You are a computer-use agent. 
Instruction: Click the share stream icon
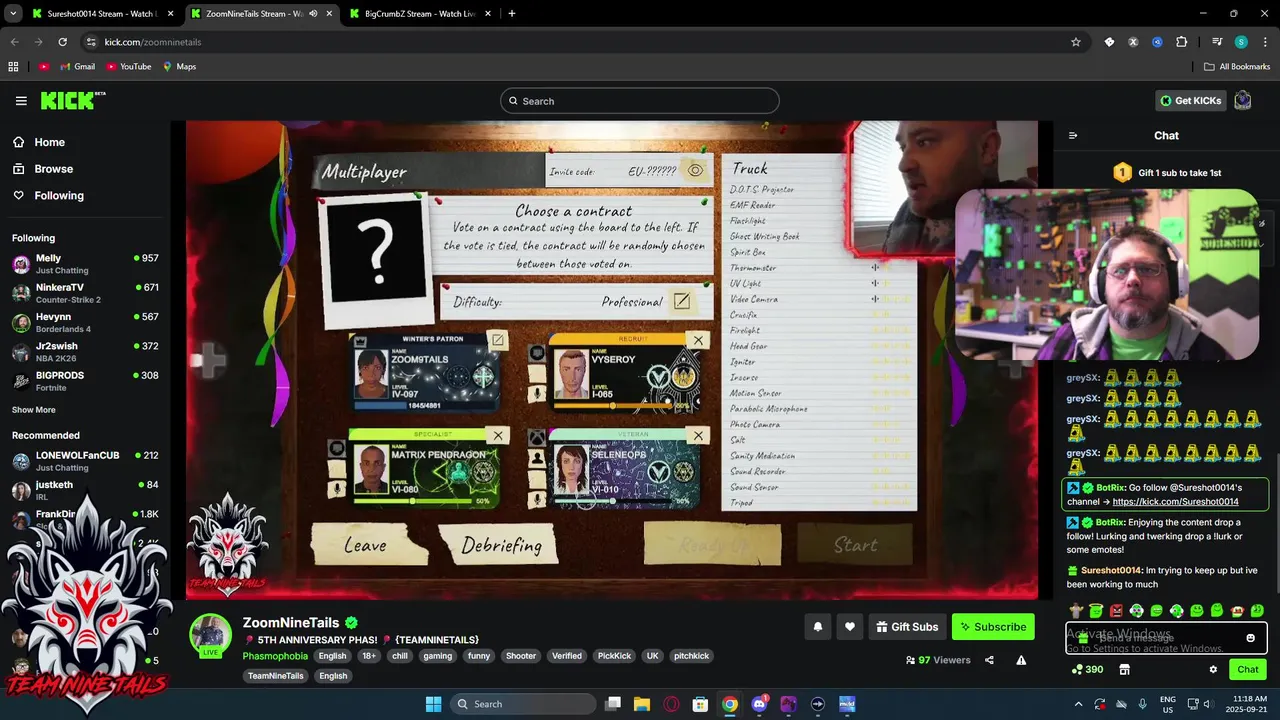[989, 660]
